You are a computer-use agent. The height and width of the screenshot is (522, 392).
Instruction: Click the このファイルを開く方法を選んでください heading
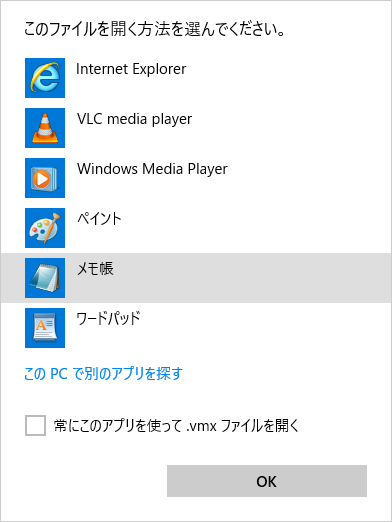click(x=155, y=29)
